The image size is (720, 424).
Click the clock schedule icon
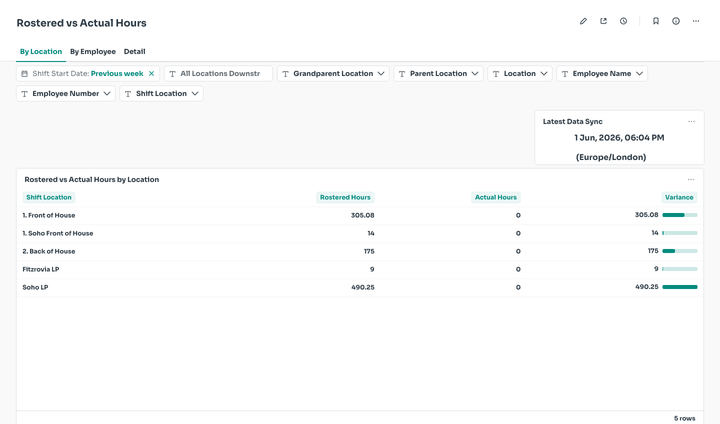click(x=624, y=21)
